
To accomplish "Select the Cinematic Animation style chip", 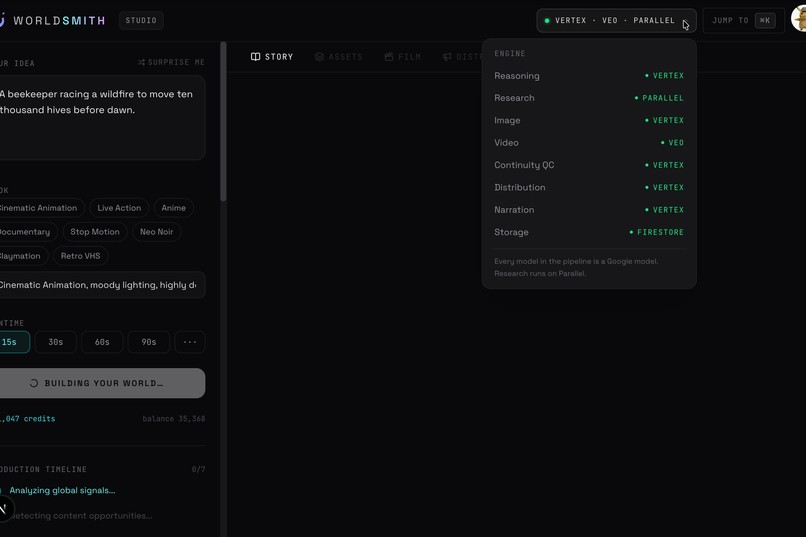I will 40,208.
